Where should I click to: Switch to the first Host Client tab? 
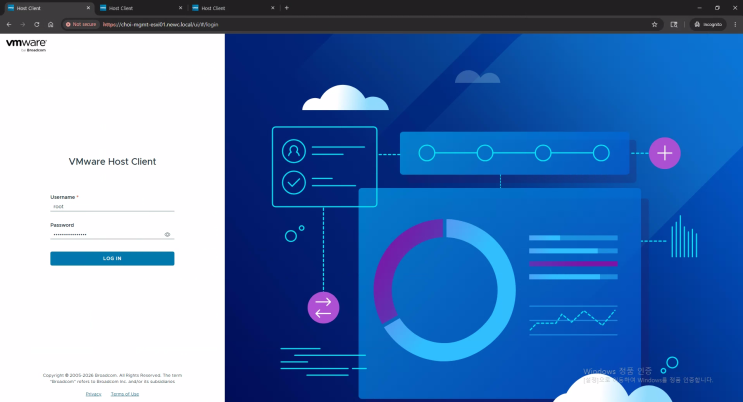tap(47, 8)
